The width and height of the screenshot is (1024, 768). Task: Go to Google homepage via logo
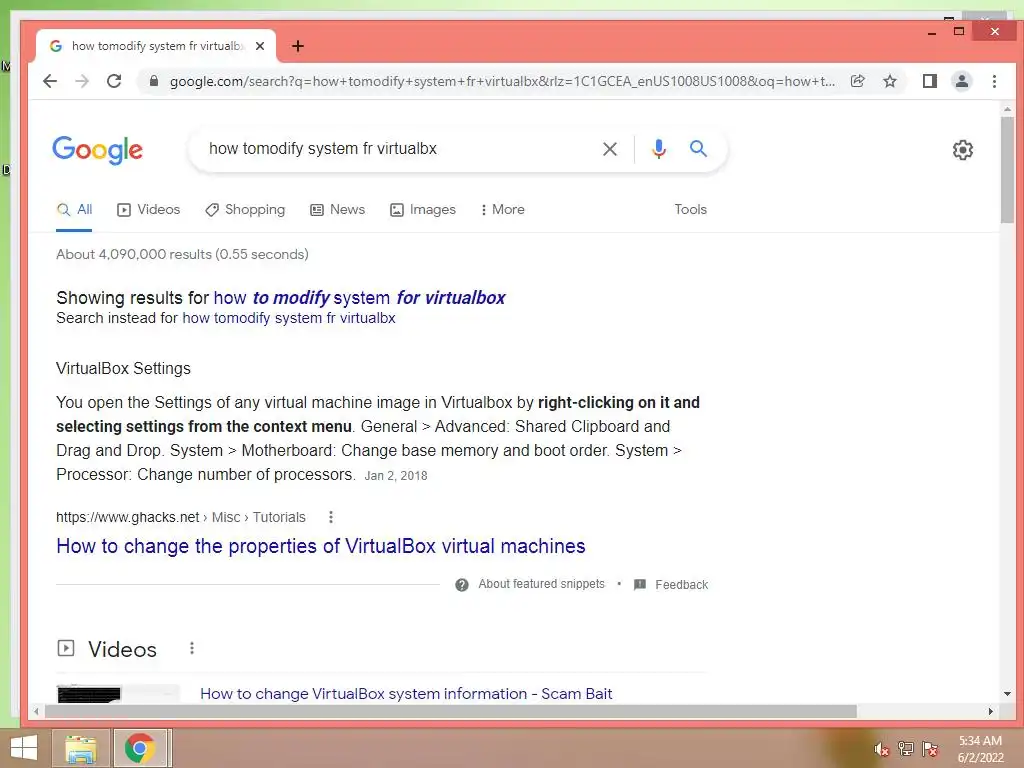coord(97,150)
